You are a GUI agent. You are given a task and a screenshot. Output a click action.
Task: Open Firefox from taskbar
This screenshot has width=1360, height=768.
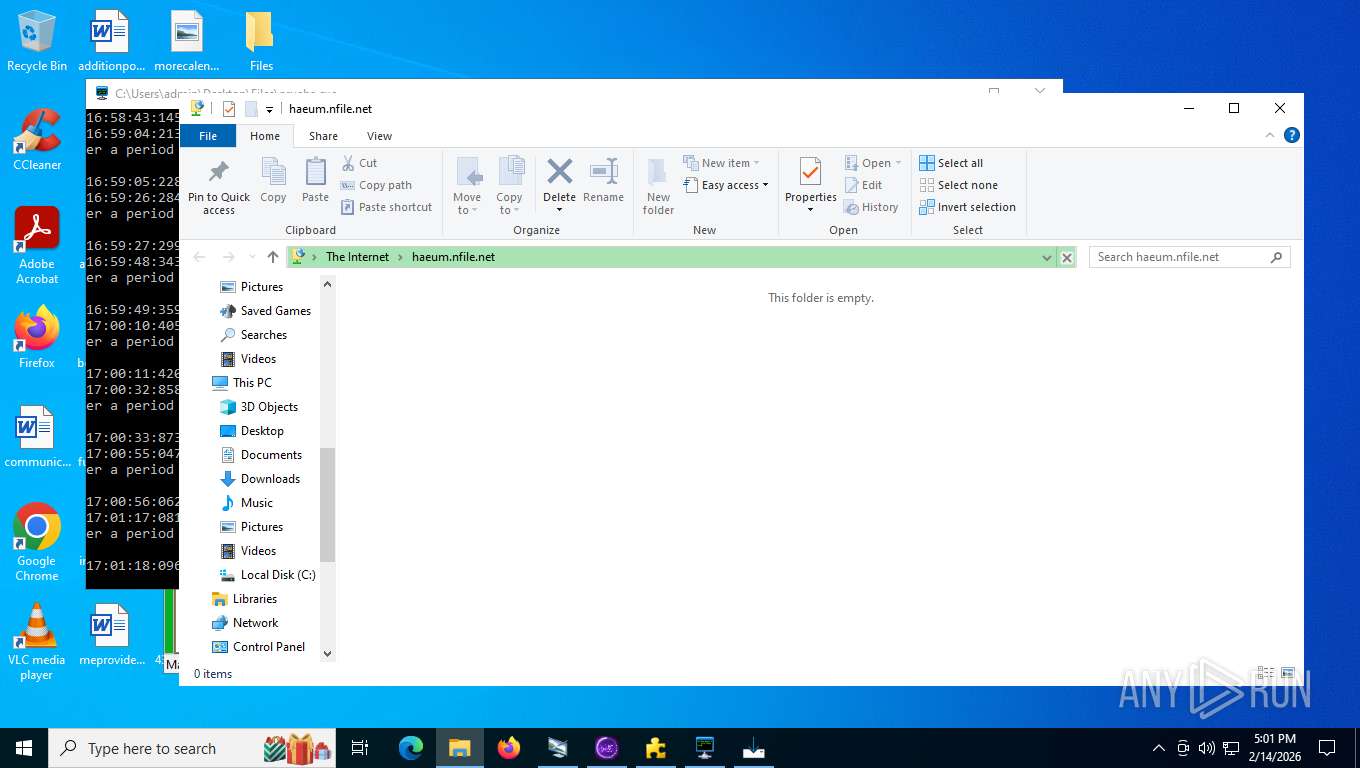[509, 748]
